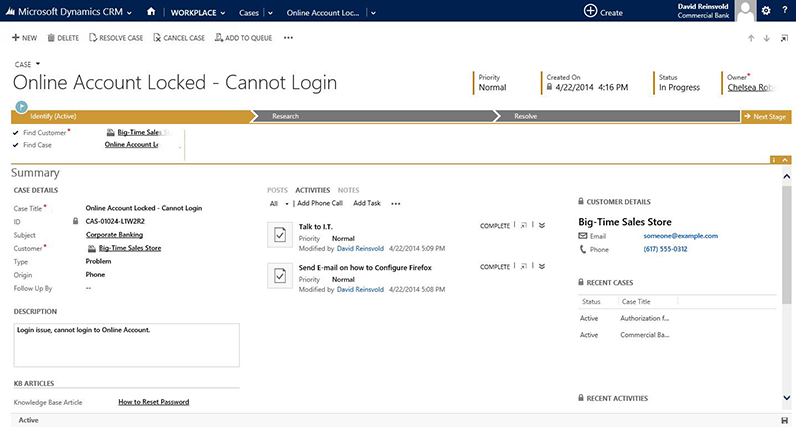Screen dimensions: 796x428
Task: Click the Home icon in navigation bar
Action: [x=150, y=11]
